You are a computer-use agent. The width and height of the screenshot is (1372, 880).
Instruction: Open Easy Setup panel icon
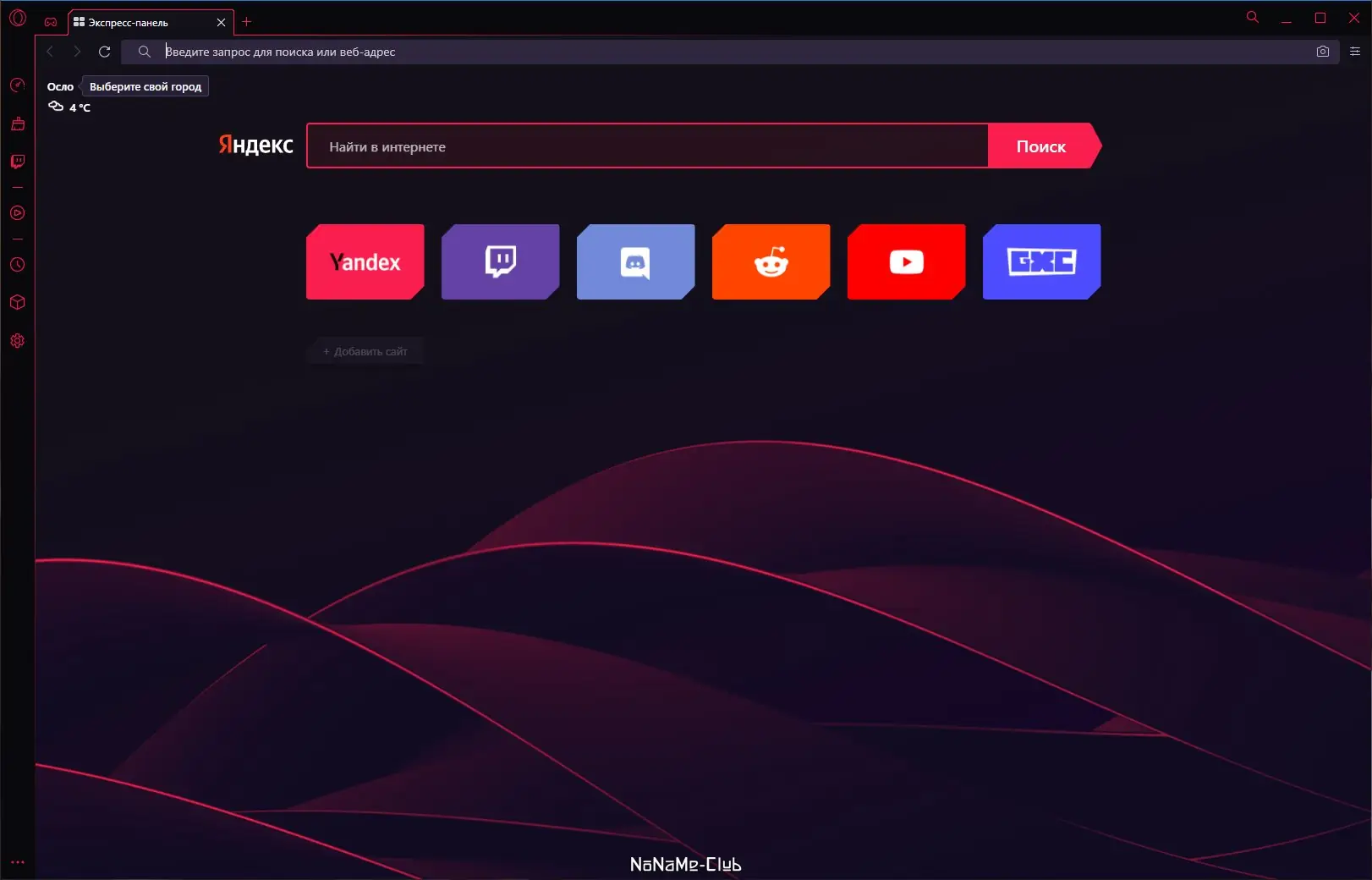[x=1355, y=52]
